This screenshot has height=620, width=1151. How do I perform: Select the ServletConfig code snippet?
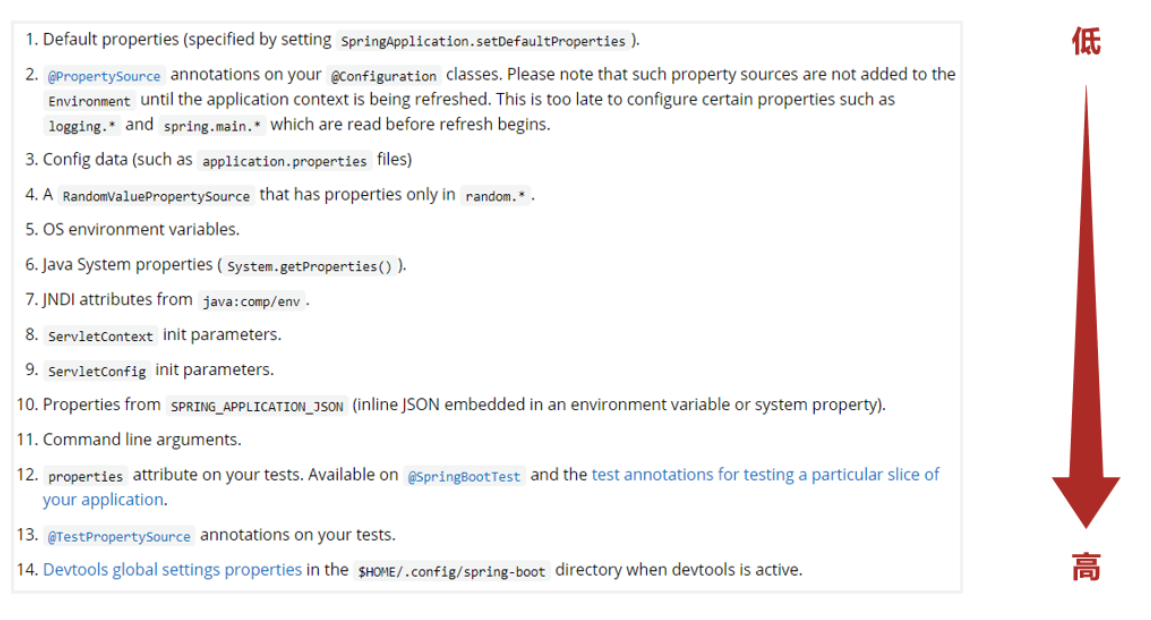tap(97, 372)
